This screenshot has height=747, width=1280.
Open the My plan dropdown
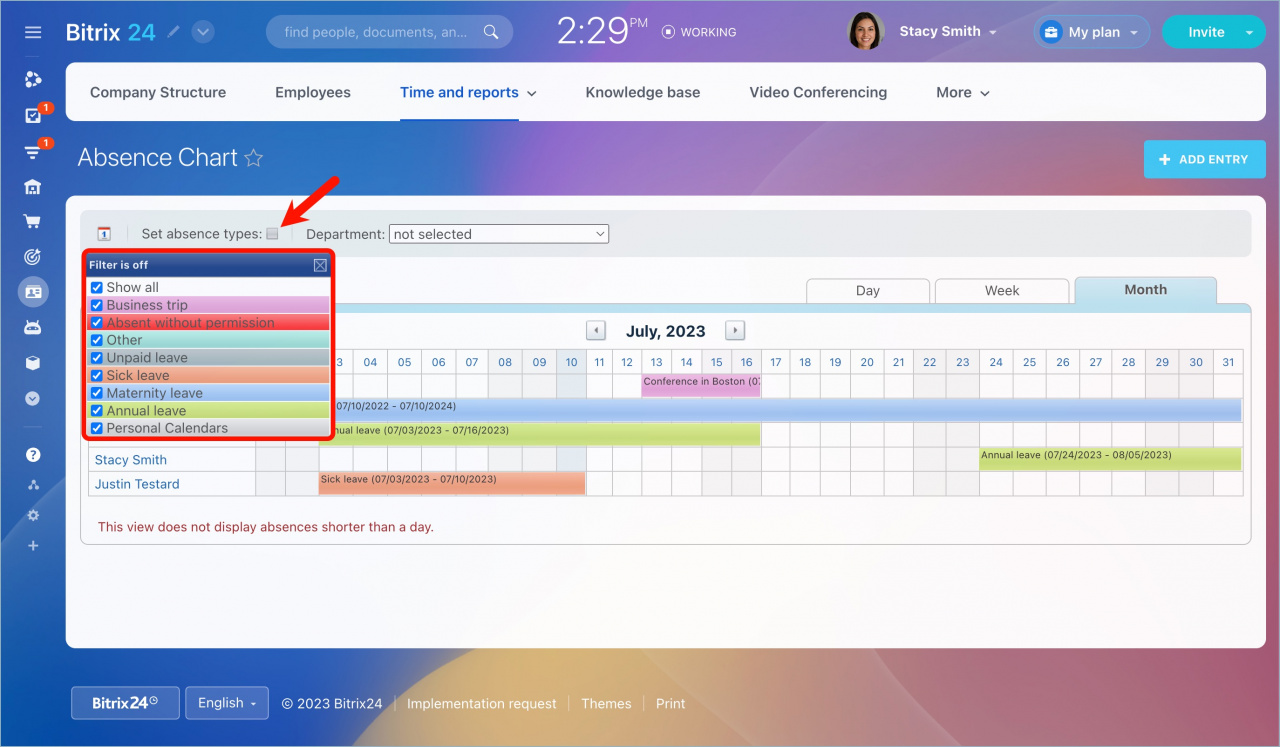1092,32
